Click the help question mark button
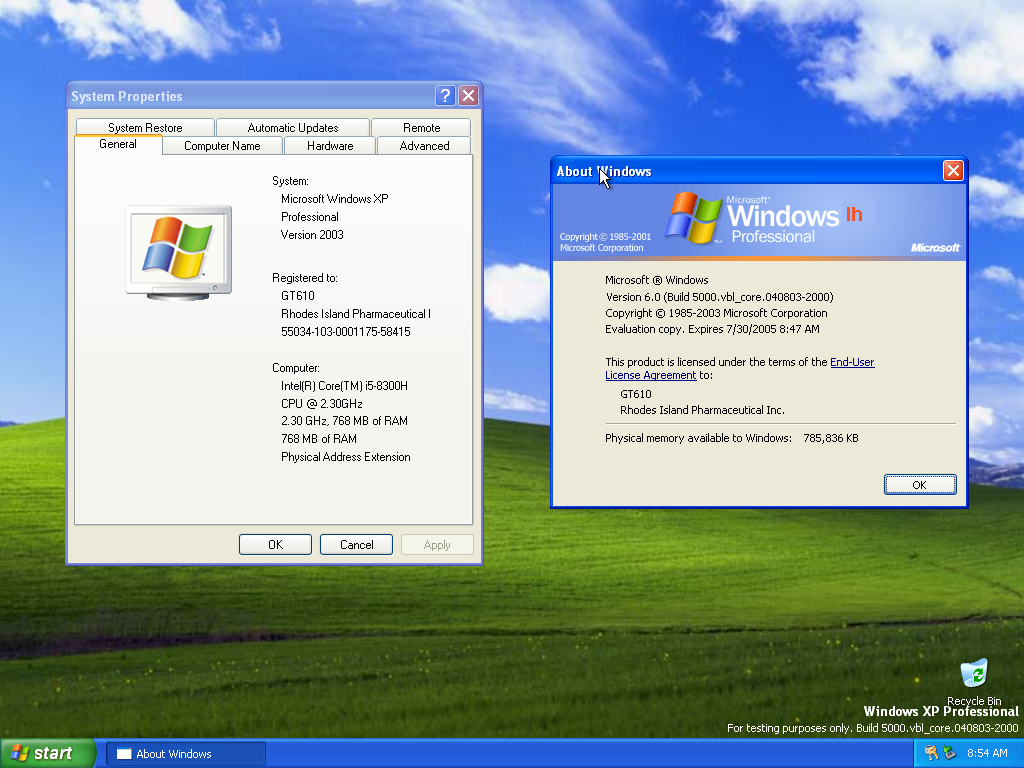The image size is (1024, 768). 446,96
